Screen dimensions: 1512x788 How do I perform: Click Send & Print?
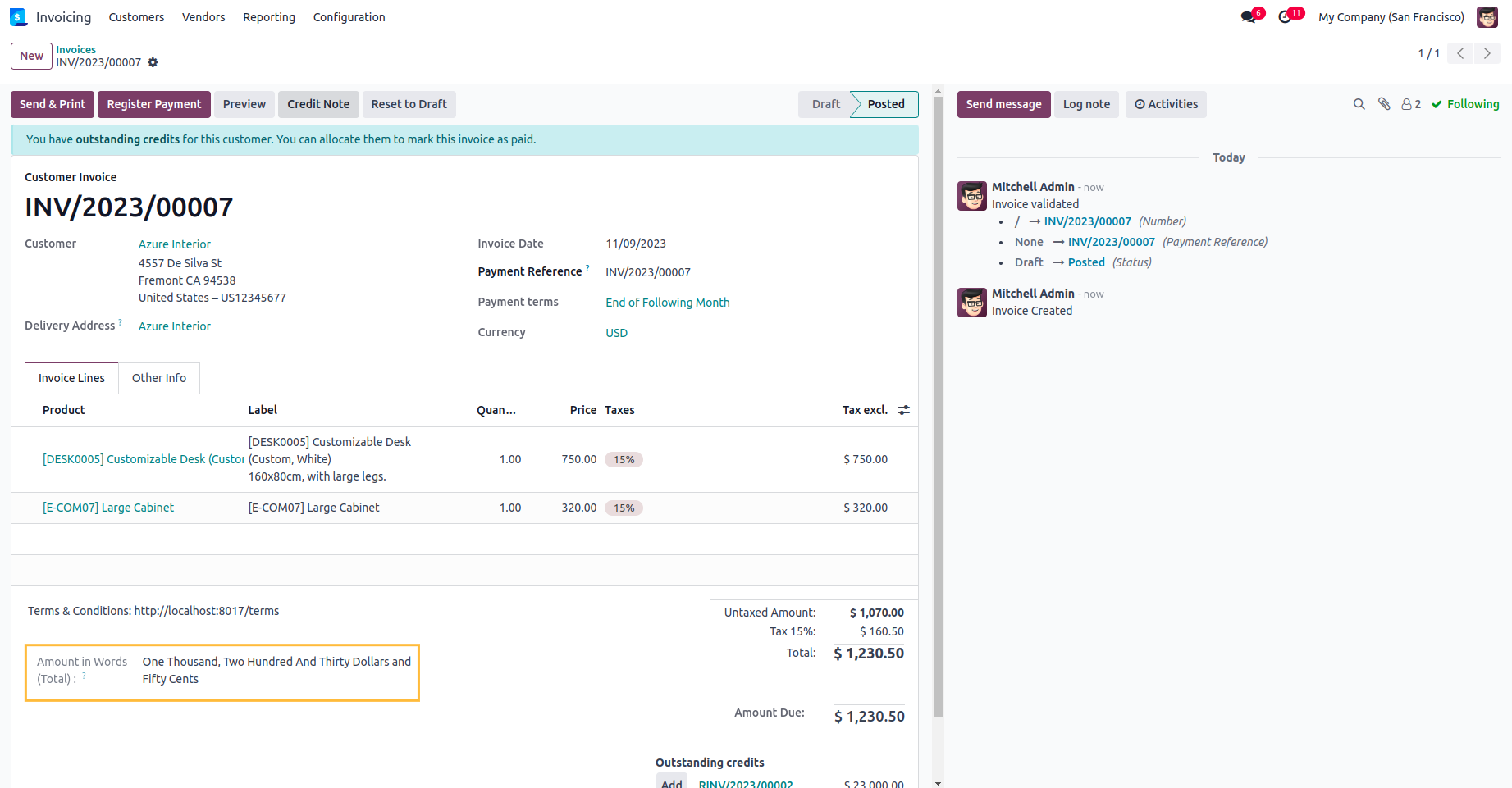[53, 104]
